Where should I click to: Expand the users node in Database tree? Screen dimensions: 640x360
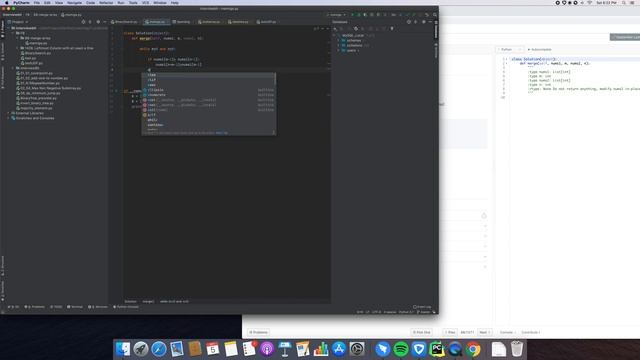(339, 50)
